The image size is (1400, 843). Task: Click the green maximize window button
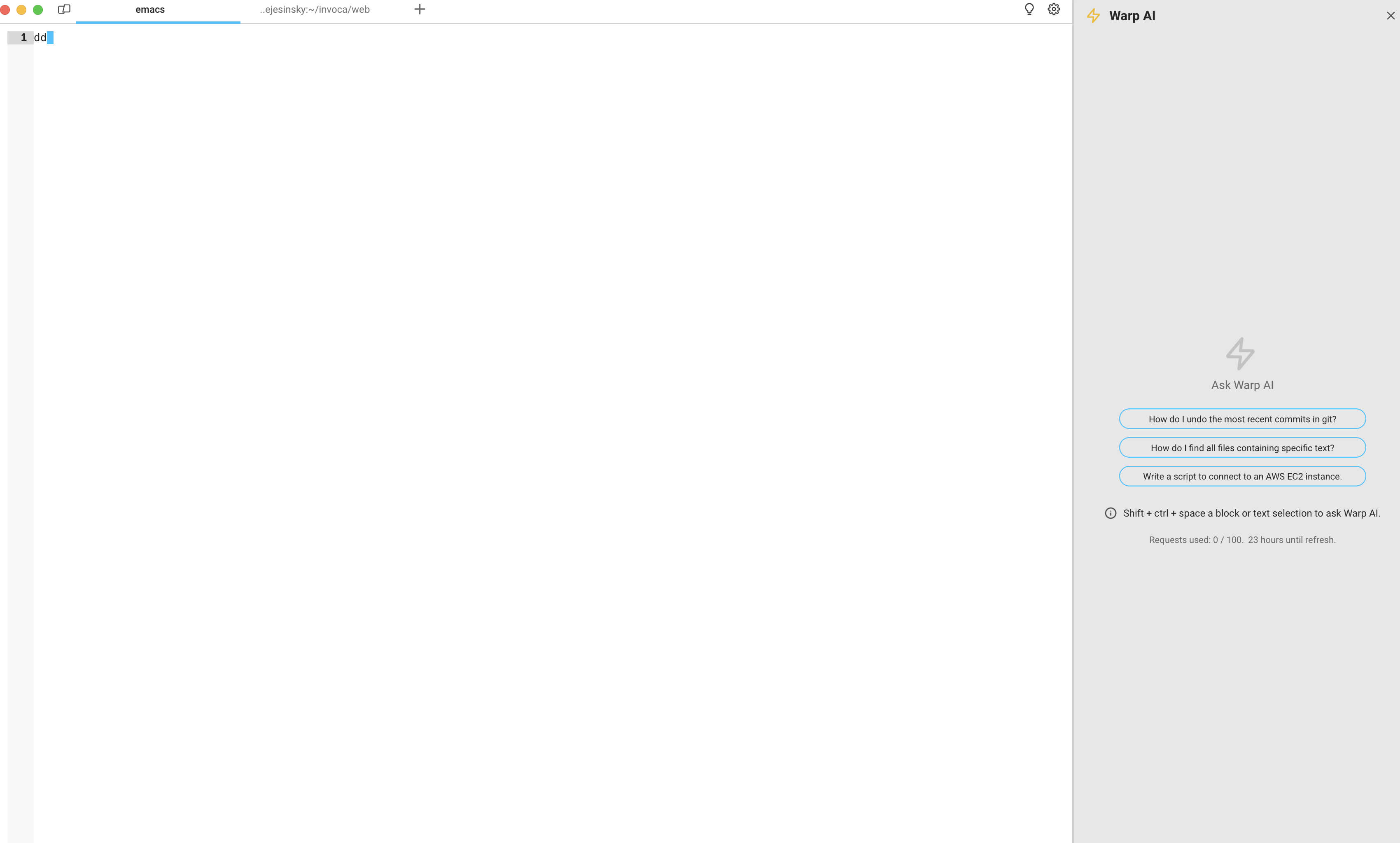(38, 9)
